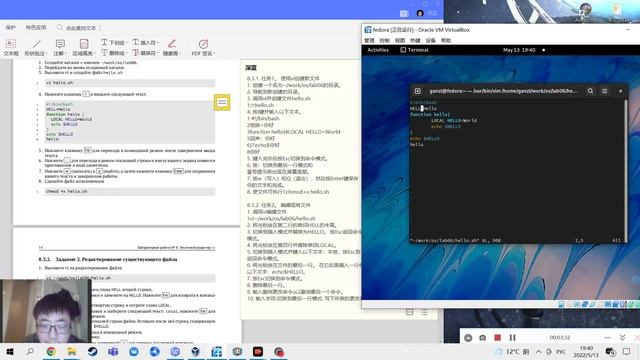Open the Windows Start menu
The image size is (640, 360).
(x=10, y=351)
